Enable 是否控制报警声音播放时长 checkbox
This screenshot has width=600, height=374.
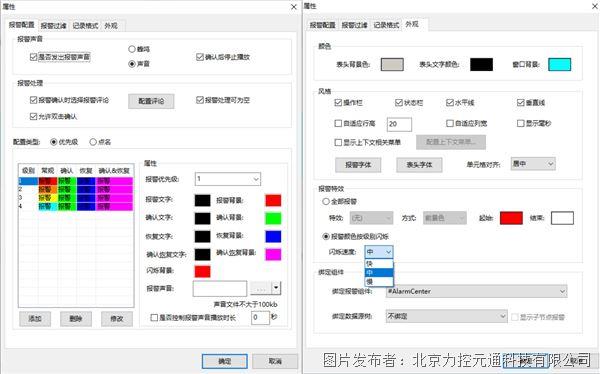point(154,318)
